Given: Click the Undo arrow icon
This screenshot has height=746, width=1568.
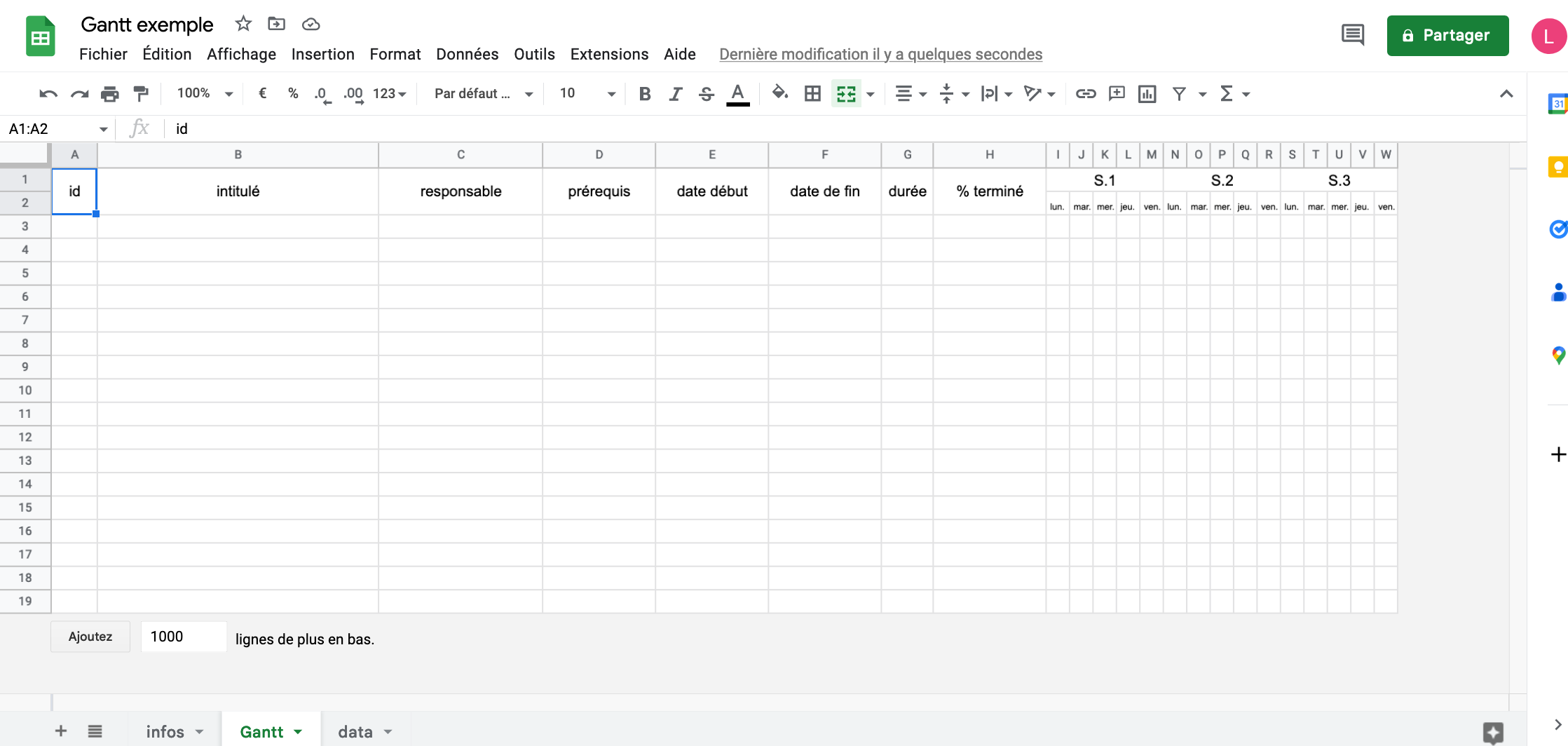Looking at the screenshot, I should click(48, 94).
